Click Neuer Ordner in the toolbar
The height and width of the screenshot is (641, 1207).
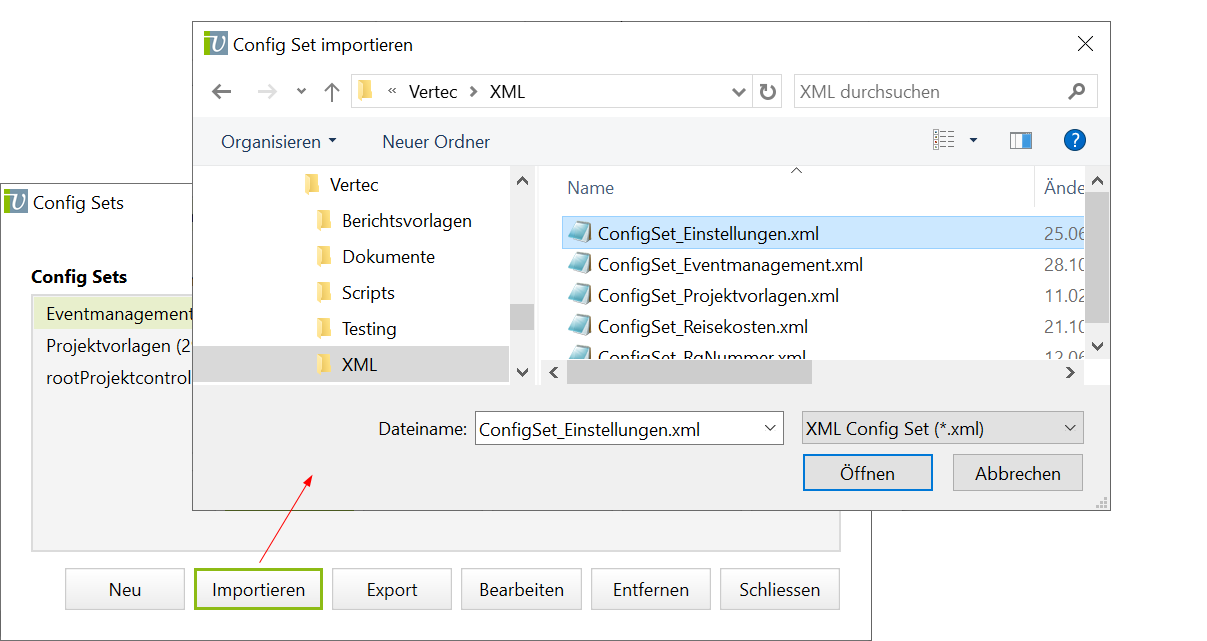(x=436, y=142)
